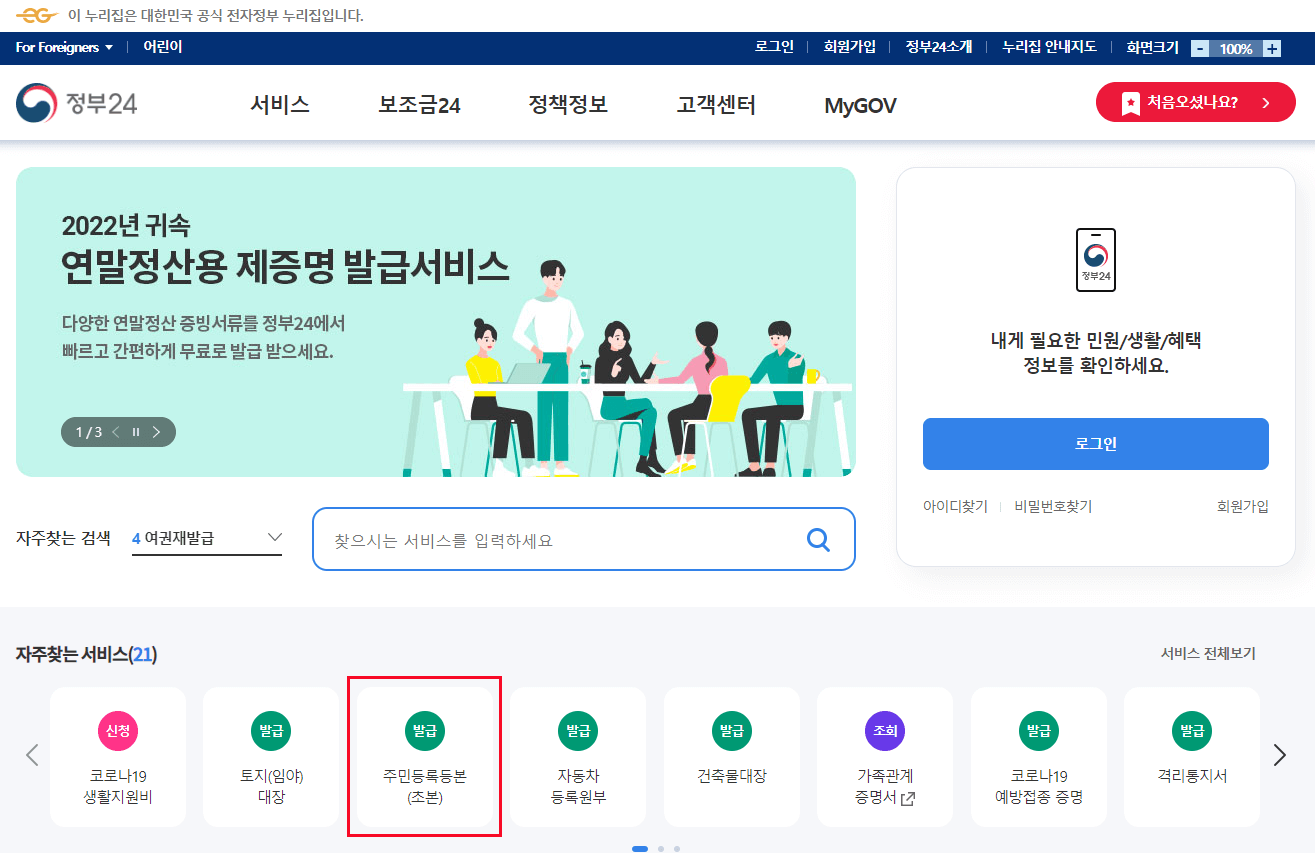The image size is (1315, 853).
Task: Decrease screen size with minus button
Action: pos(1200,48)
